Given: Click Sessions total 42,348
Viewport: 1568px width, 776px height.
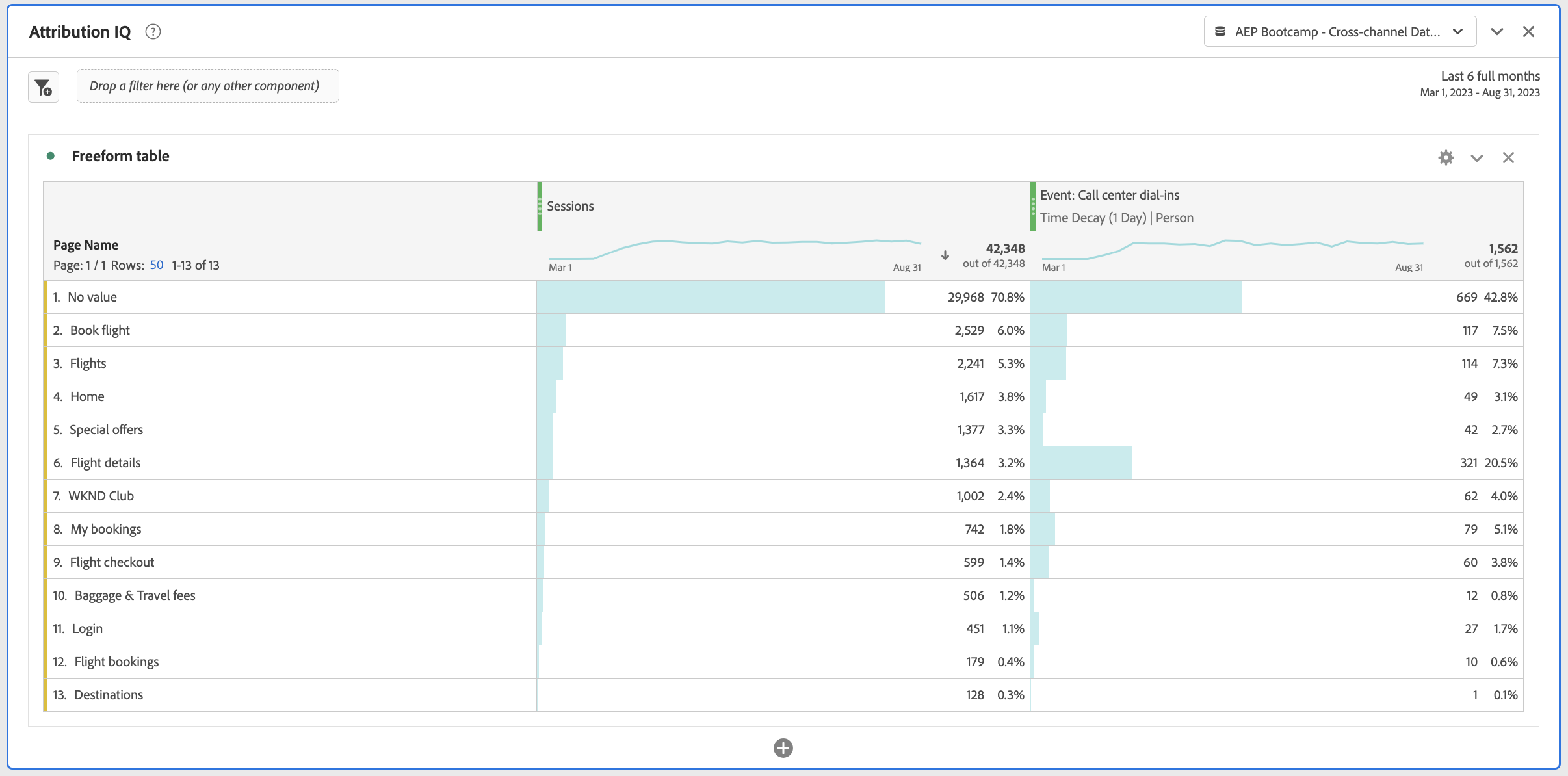Looking at the screenshot, I should pyautogui.click(x=1005, y=248).
